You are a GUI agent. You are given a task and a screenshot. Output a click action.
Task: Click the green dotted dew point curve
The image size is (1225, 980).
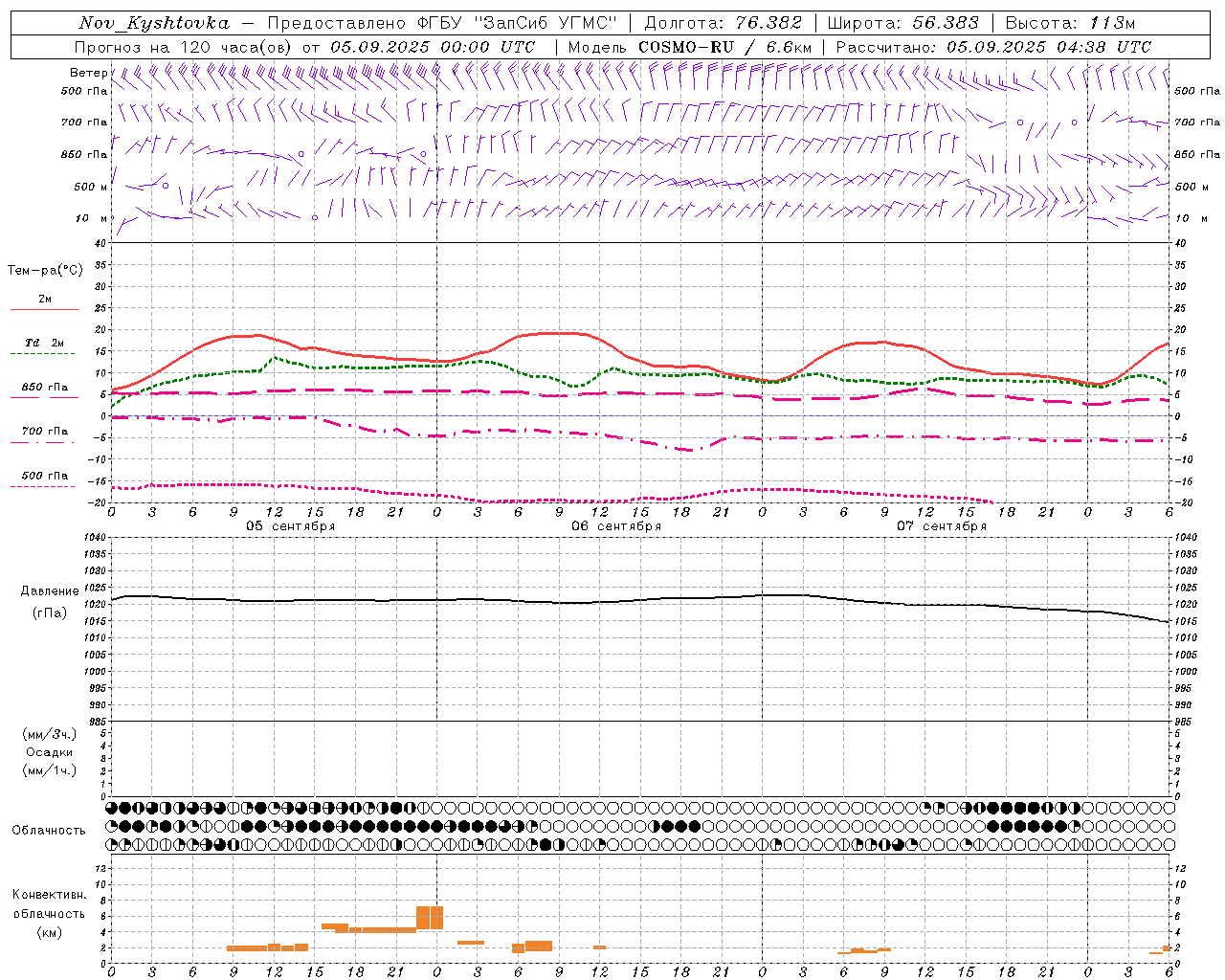641,373
